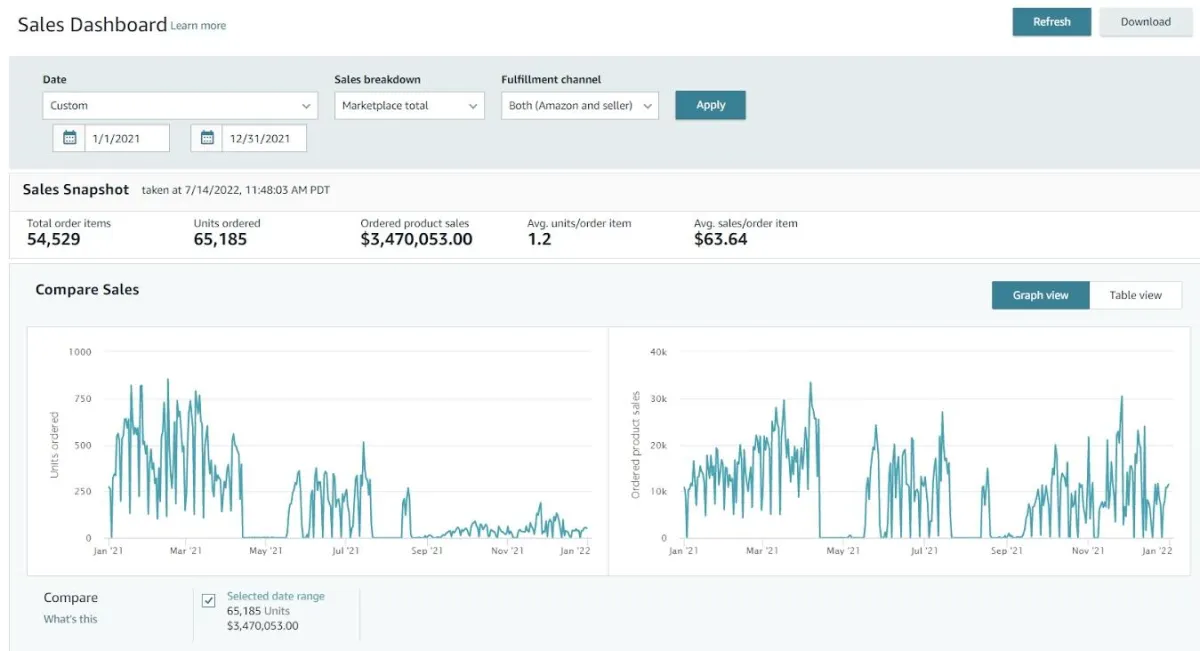This screenshot has height=651, width=1200.
Task: Open the Fulfillment channel dropdown
Action: click(579, 106)
